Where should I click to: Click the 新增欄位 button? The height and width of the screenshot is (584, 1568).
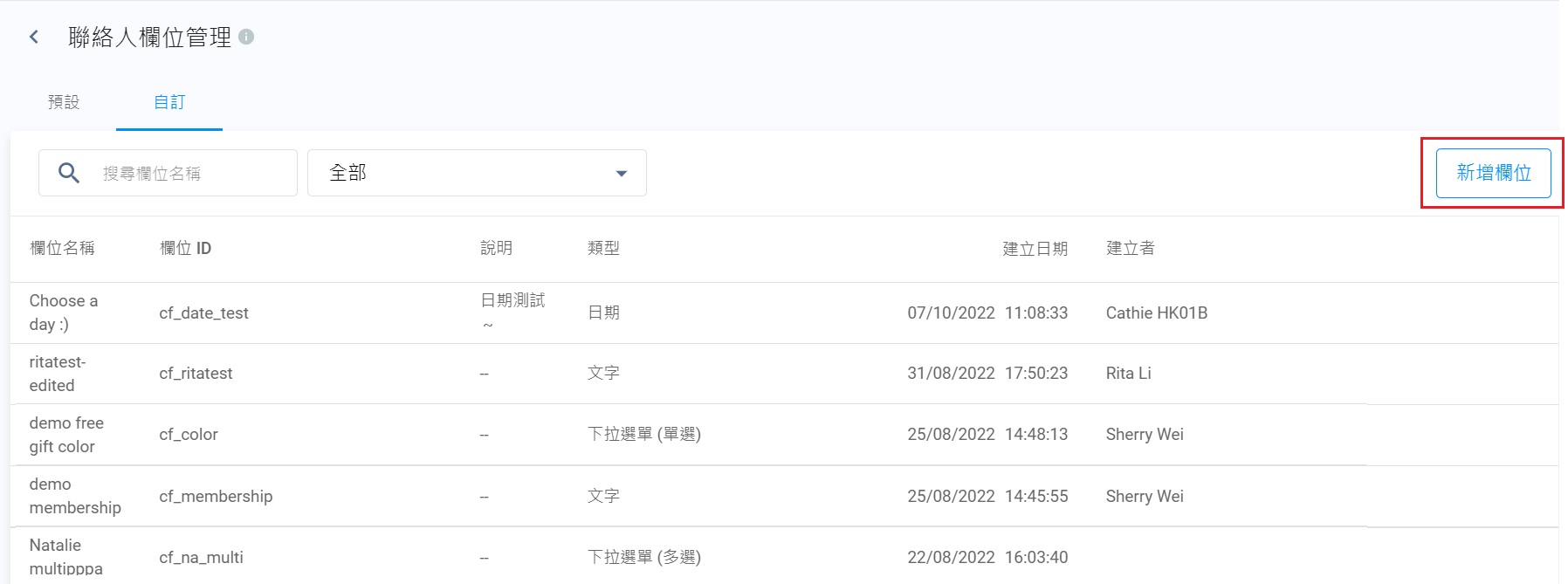pos(1493,173)
